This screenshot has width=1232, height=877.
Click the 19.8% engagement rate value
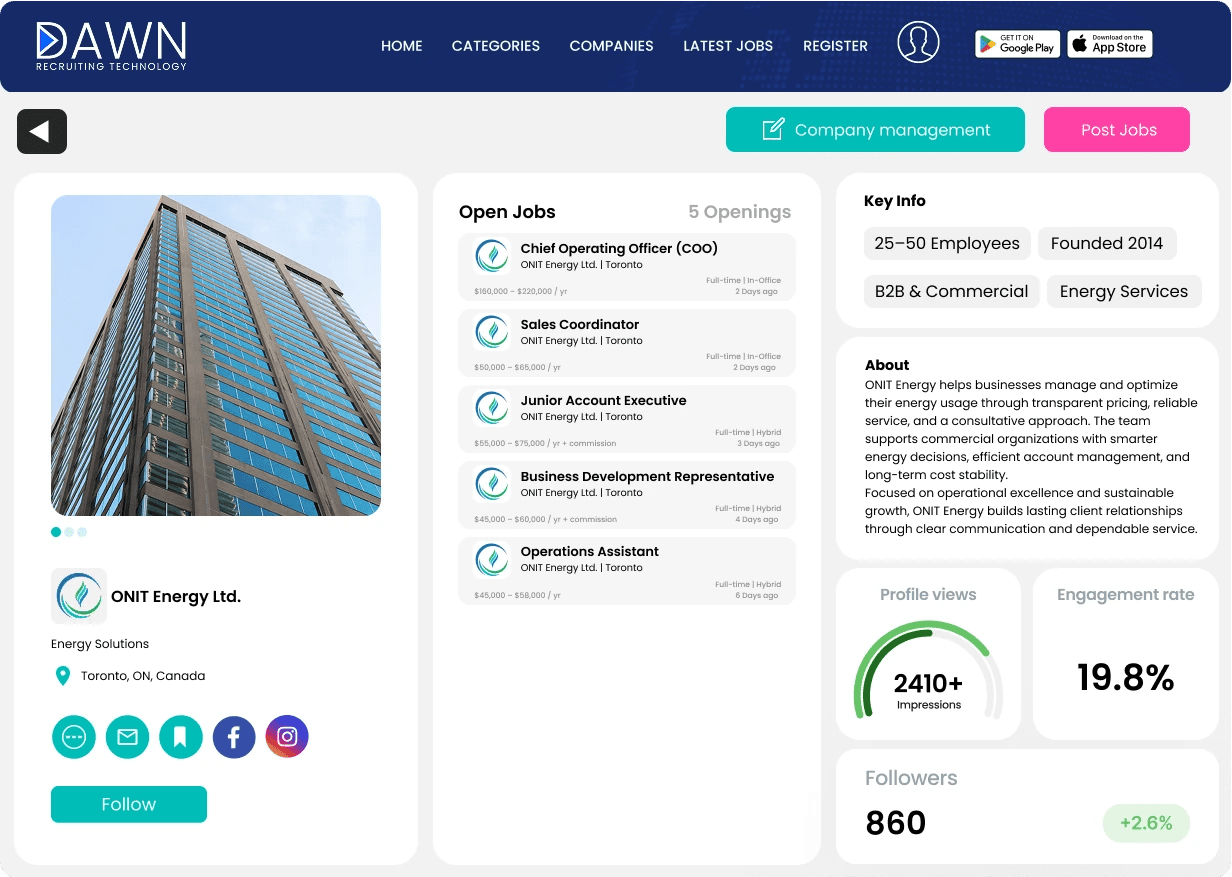point(1125,678)
